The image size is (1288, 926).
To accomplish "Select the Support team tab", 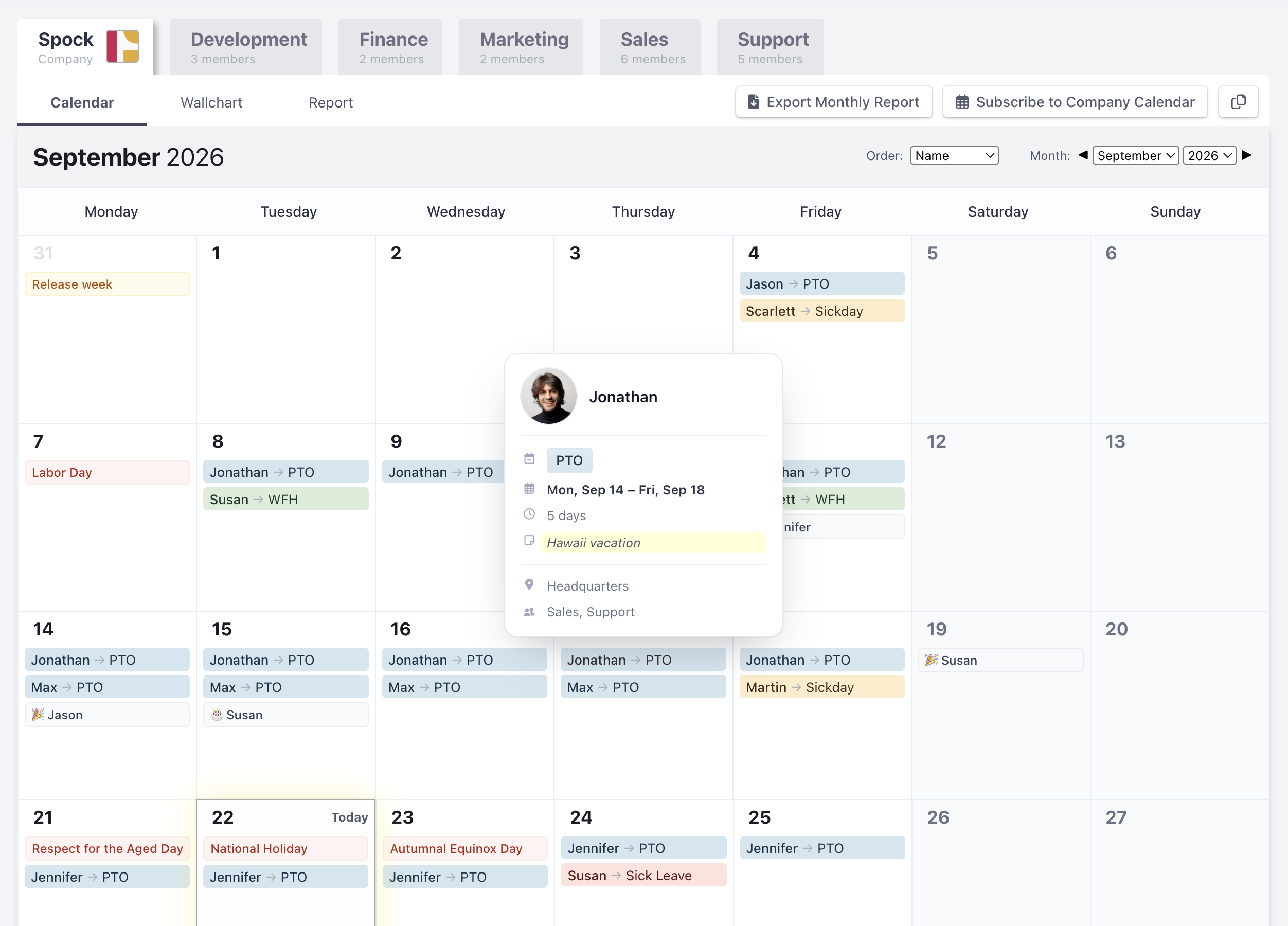I will (x=771, y=47).
